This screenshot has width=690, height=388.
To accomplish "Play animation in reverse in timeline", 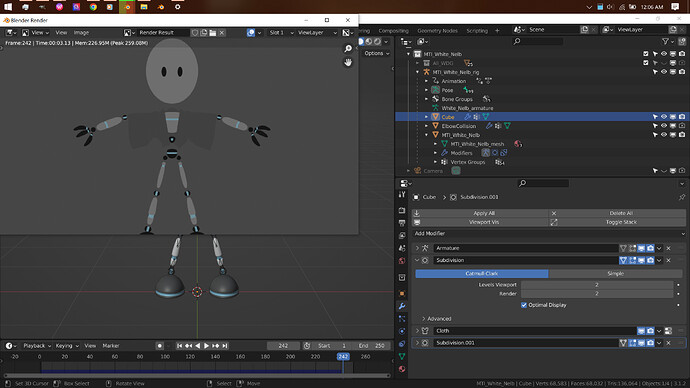I will [x=198, y=346].
